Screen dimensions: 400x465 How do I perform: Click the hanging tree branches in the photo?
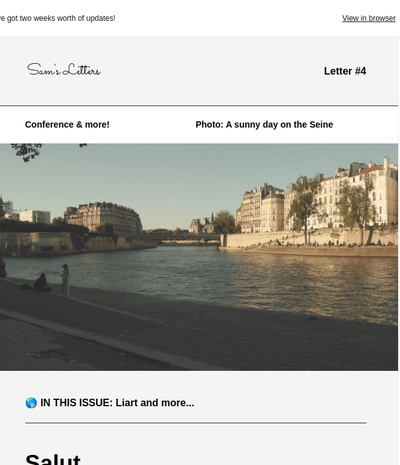(x=27, y=152)
